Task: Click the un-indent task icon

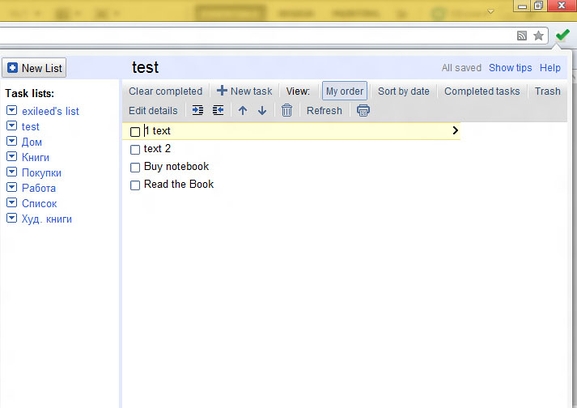Action: click(218, 110)
